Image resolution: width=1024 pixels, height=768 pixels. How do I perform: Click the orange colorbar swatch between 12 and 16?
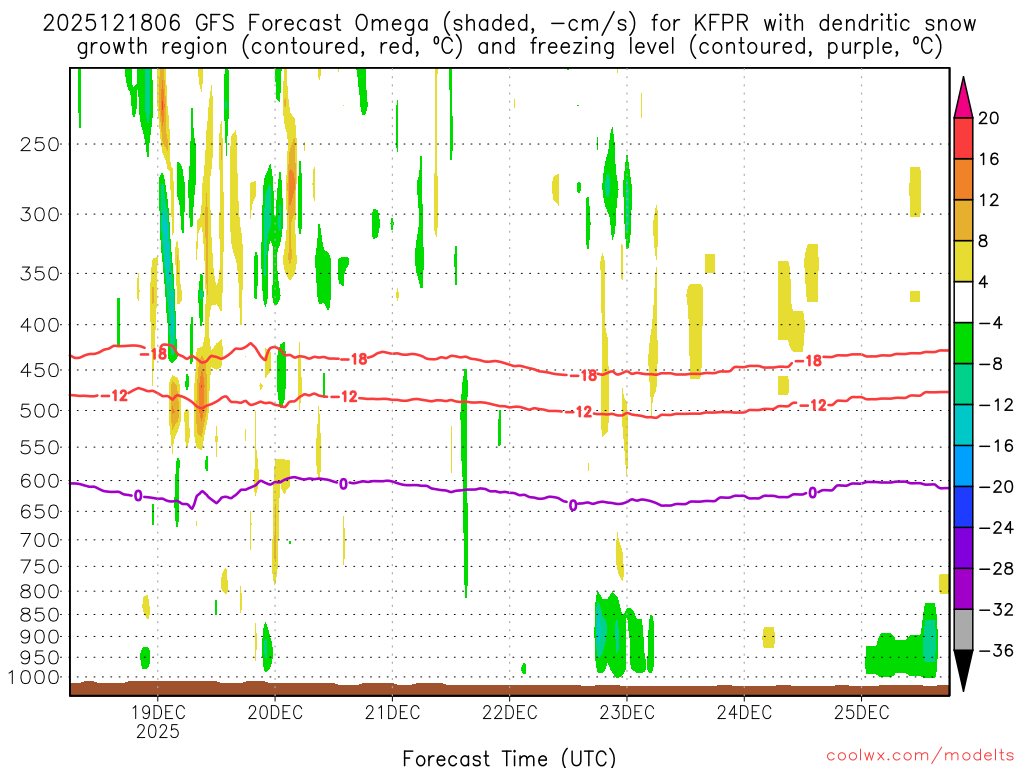tap(963, 180)
